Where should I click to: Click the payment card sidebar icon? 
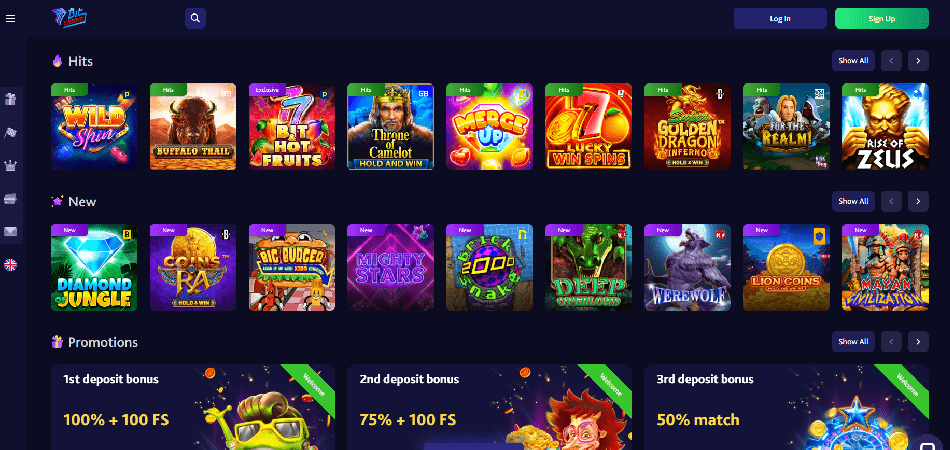coord(11,199)
